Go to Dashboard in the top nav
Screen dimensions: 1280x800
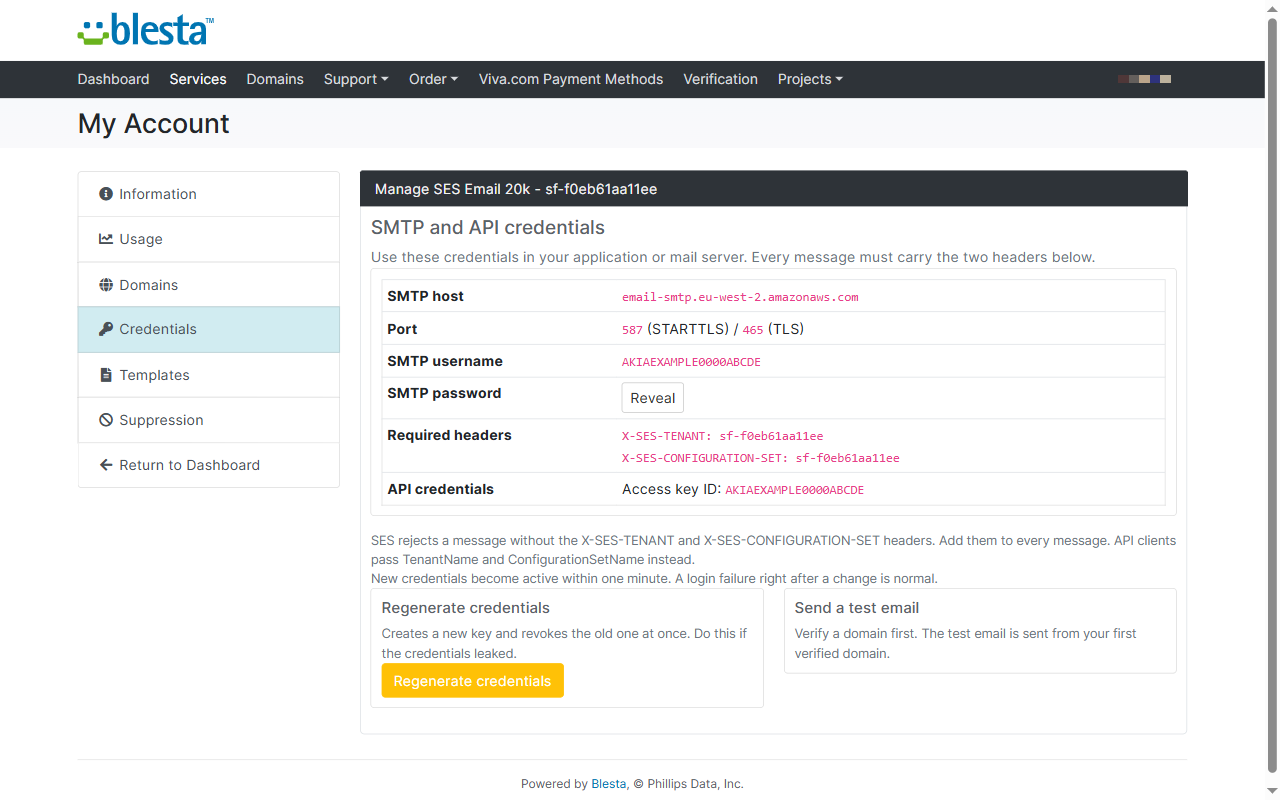coord(113,79)
